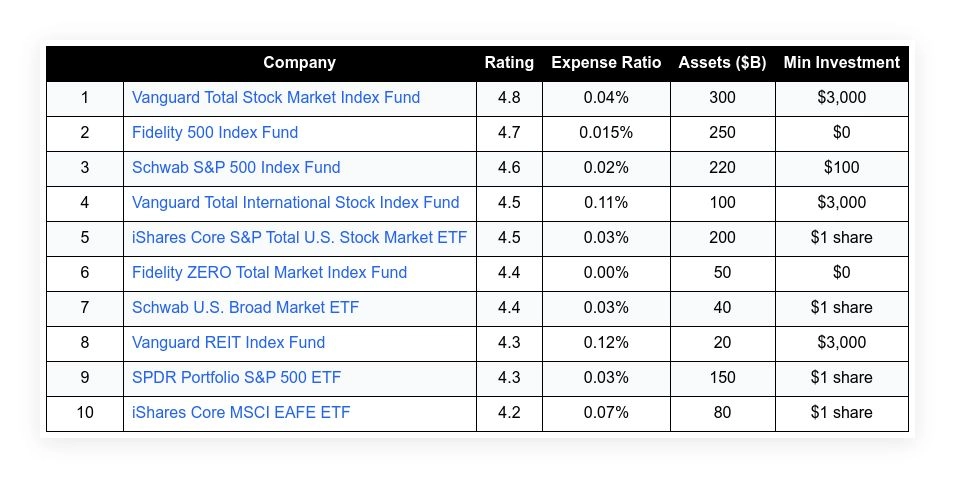This screenshot has width=955, height=478.
Task: Click the 0.00% expense ratio cell
Action: [606, 273]
